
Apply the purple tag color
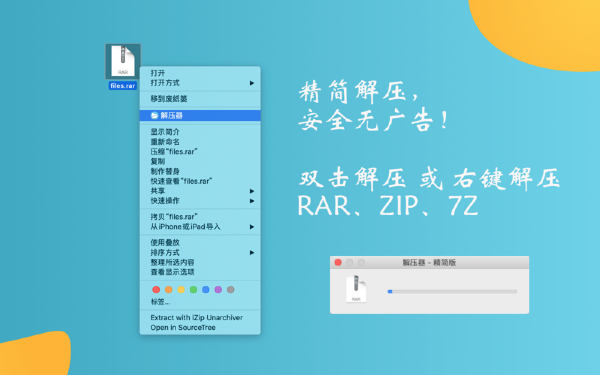pyautogui.click(x=218, y=290)
